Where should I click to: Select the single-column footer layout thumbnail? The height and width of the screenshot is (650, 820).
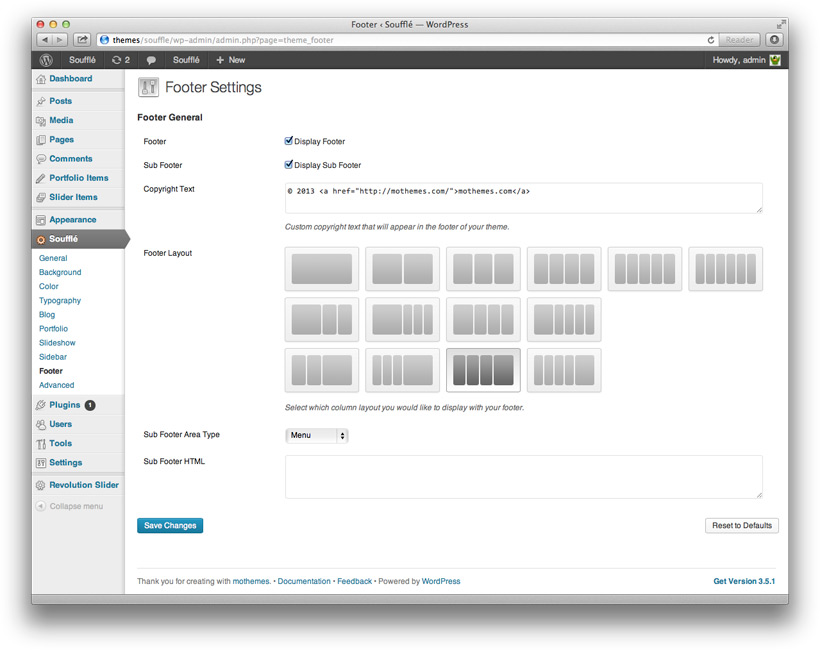[321, 269]
